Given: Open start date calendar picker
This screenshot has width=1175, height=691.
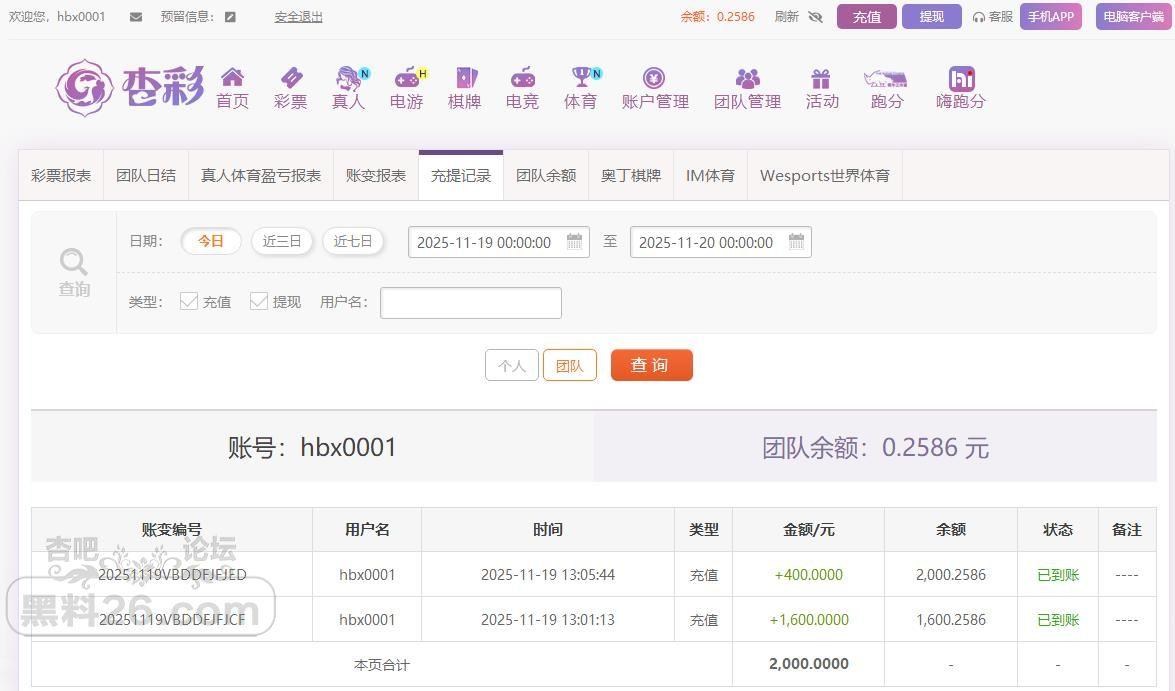Looking at the screenshot, I should point(574,242).
